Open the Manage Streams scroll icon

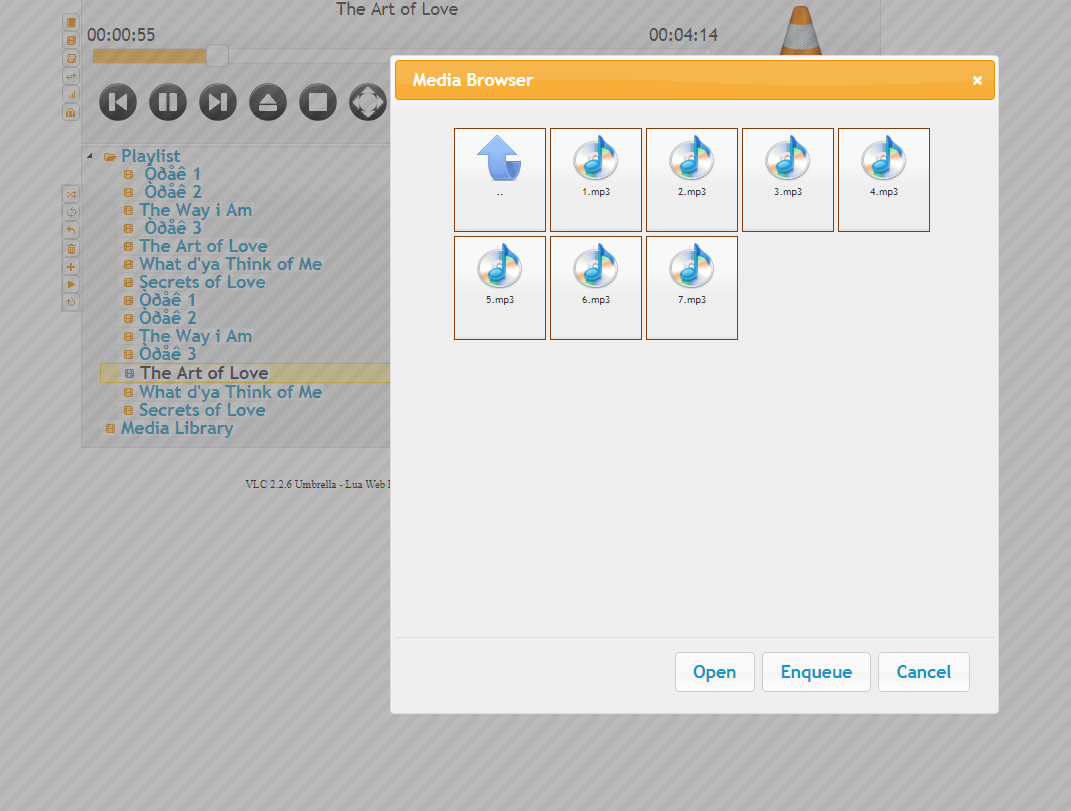71,58
